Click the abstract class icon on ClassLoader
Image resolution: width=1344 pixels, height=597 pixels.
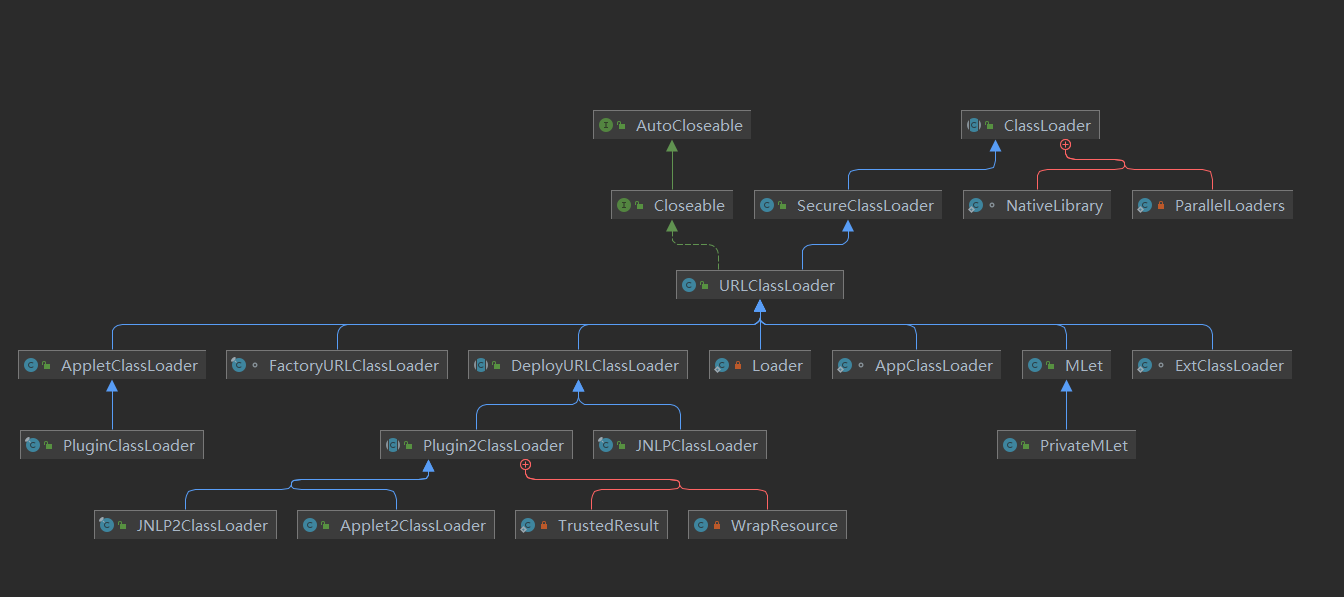[974, 125]
